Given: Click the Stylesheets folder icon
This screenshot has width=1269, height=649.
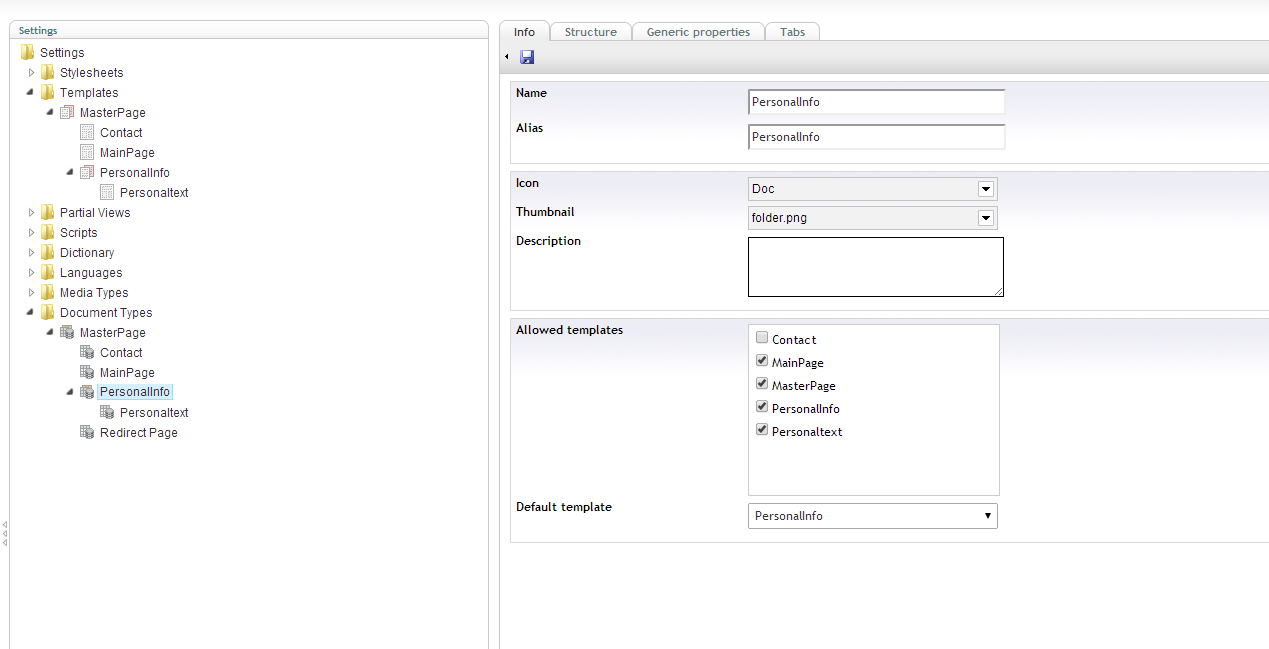Looking at the screenshot, I should [47, 72].
